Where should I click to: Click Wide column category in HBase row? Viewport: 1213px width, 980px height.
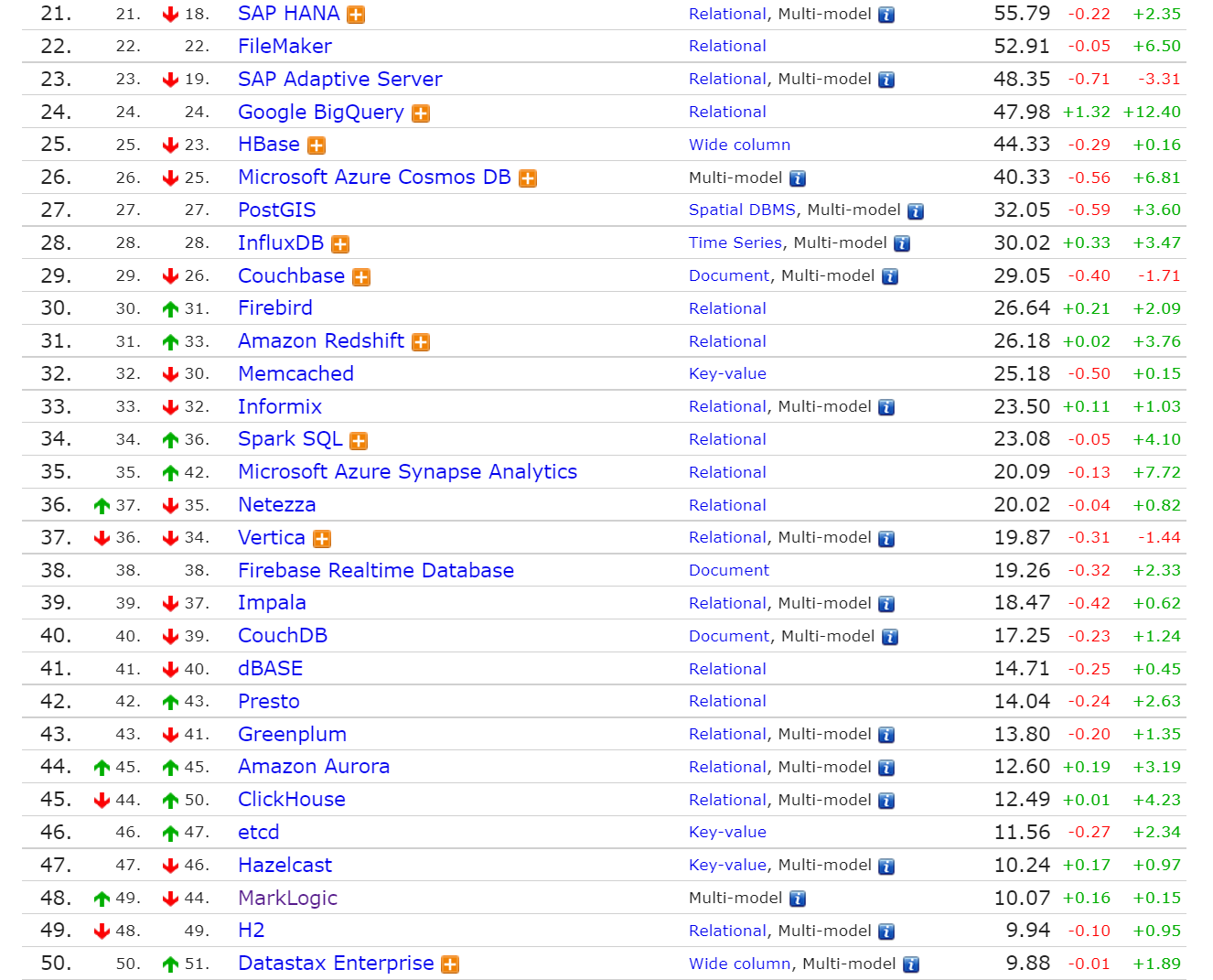pyautogui.click(x=739, y=145)
